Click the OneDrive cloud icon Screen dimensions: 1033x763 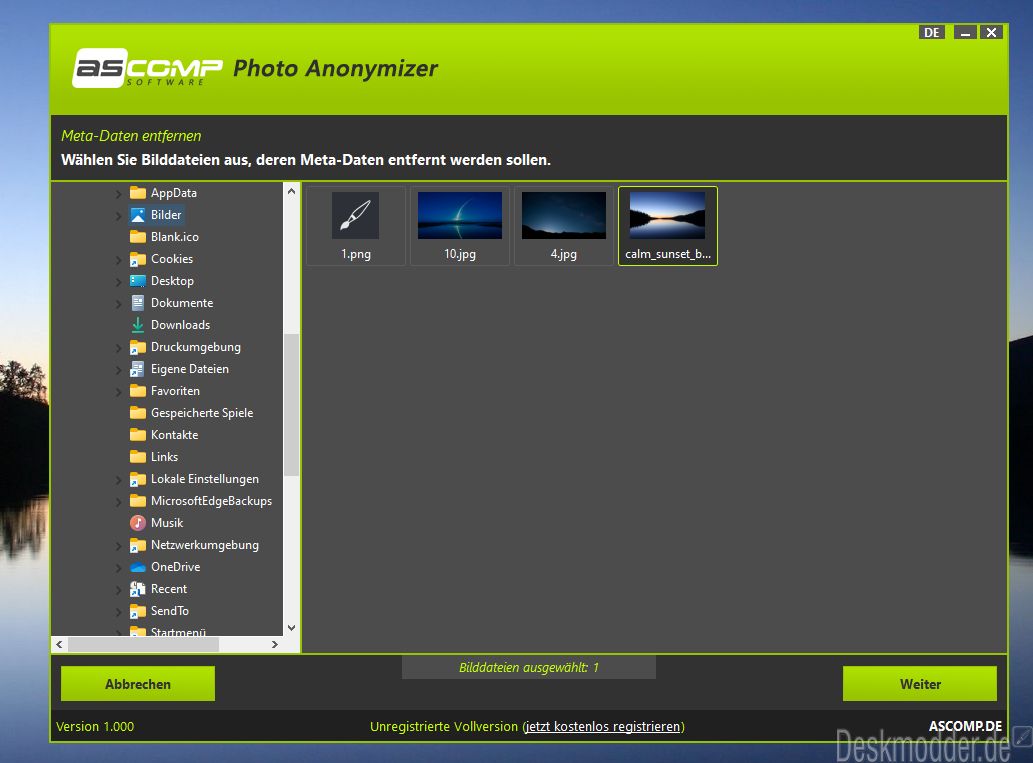[x=138, y=567]
